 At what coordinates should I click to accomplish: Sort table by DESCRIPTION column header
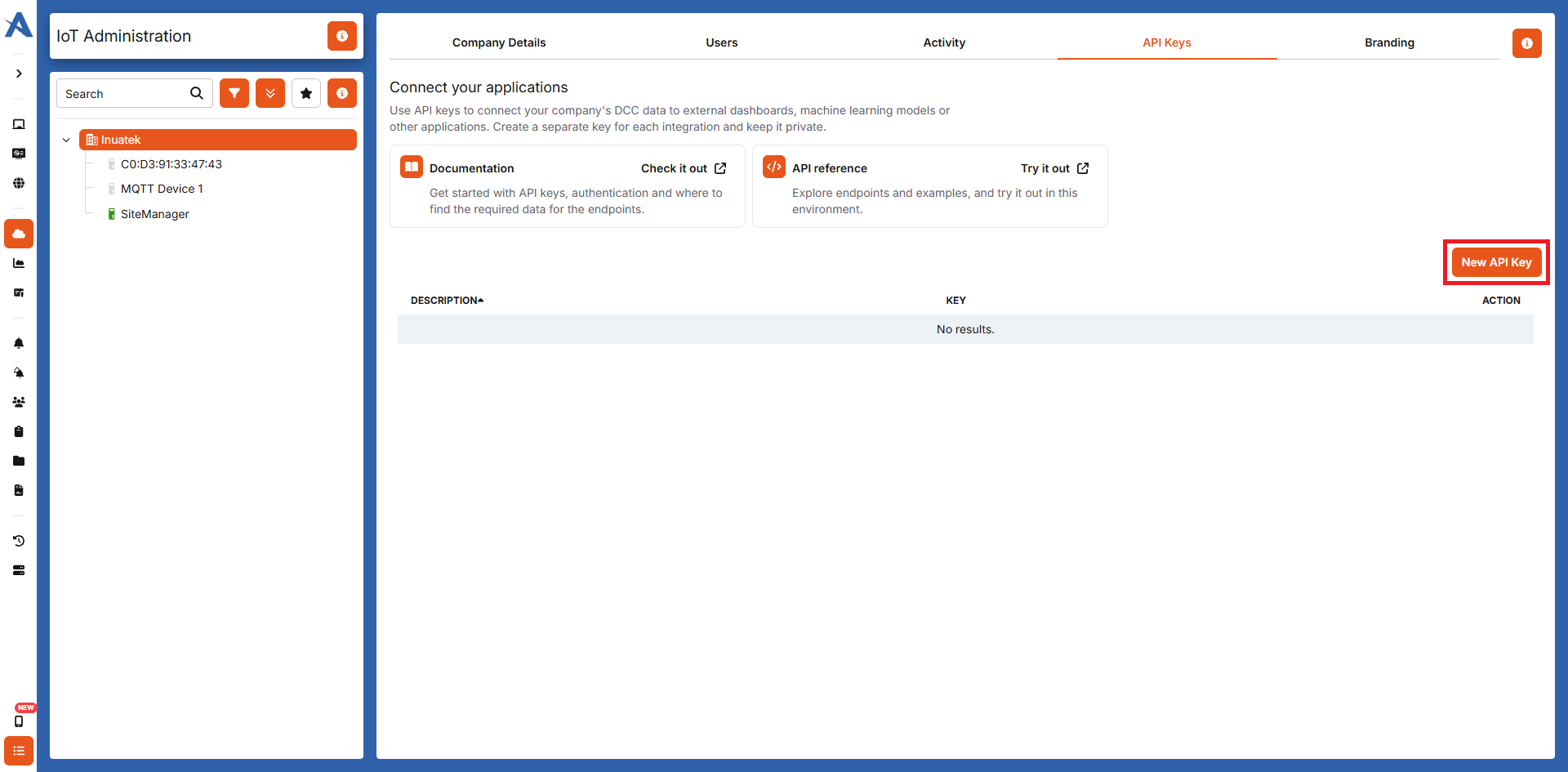[447, 301]
